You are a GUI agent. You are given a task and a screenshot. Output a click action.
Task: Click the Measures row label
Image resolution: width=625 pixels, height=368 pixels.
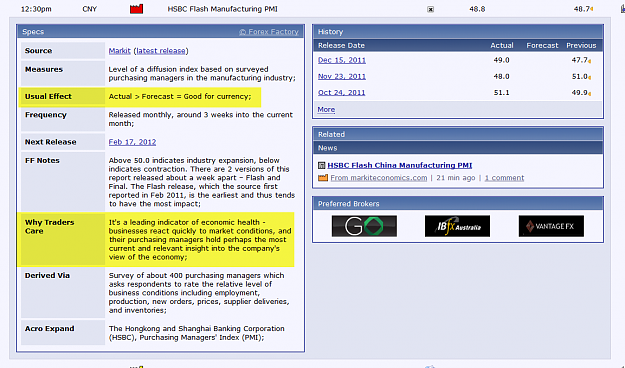[44, 69]
